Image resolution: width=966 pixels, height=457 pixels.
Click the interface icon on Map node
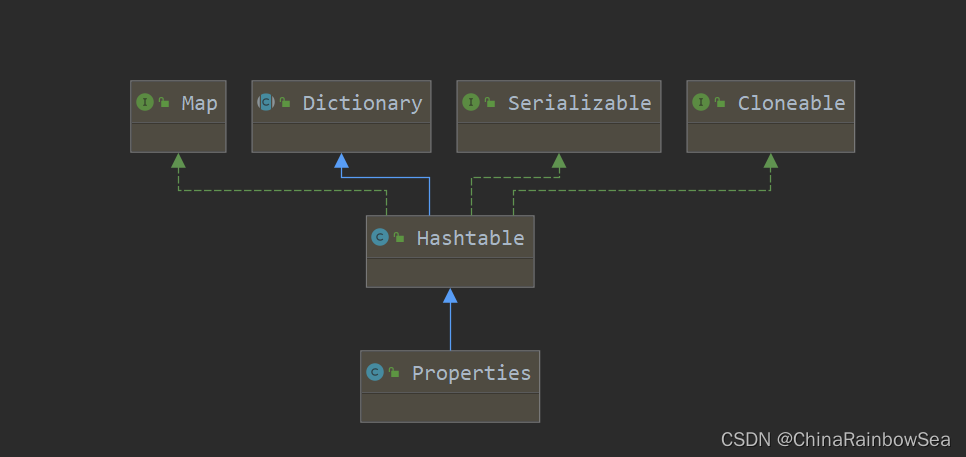[145, 102]
